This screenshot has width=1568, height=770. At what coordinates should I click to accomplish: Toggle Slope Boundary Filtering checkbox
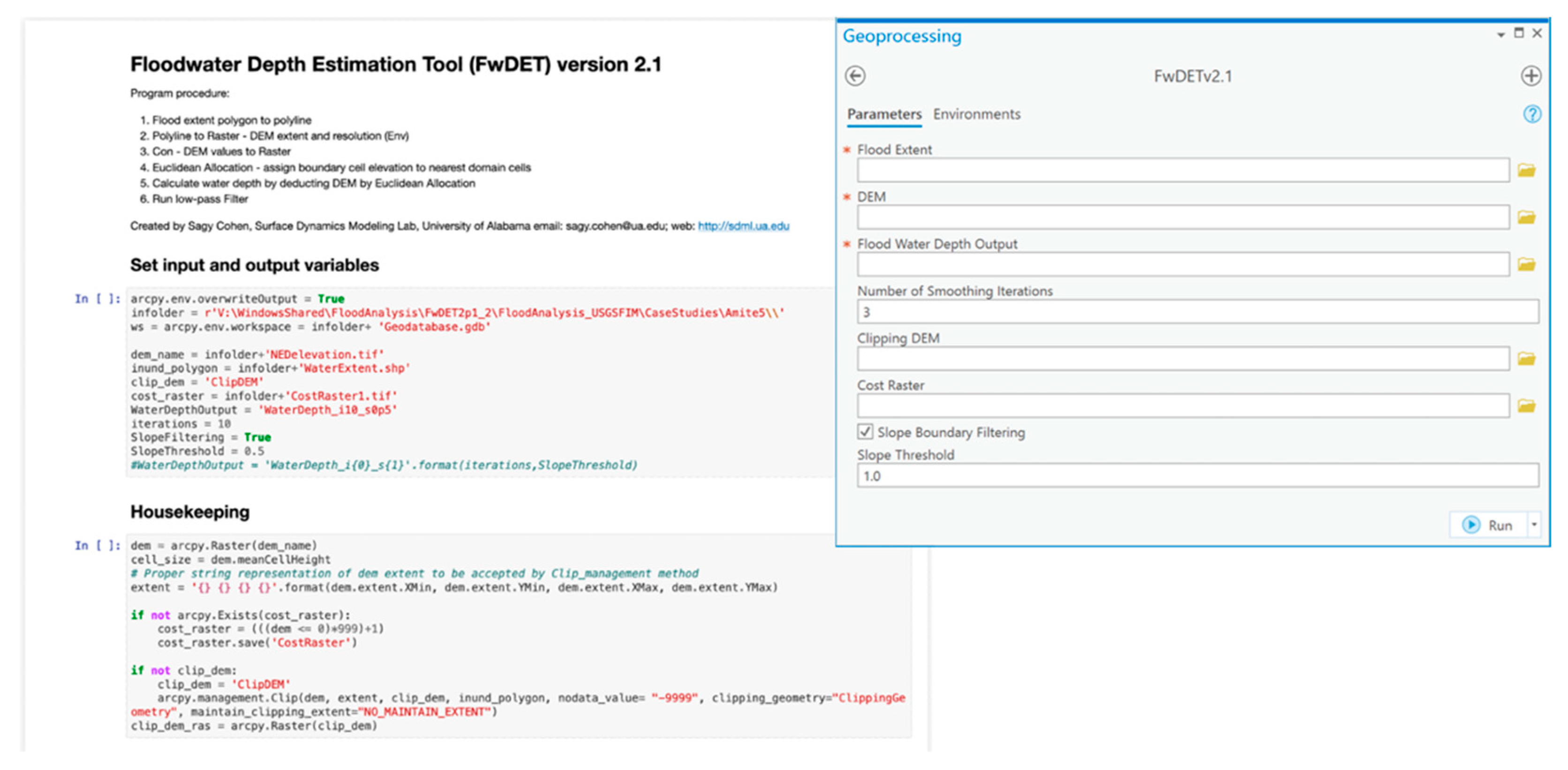click(x=864, y=432)
